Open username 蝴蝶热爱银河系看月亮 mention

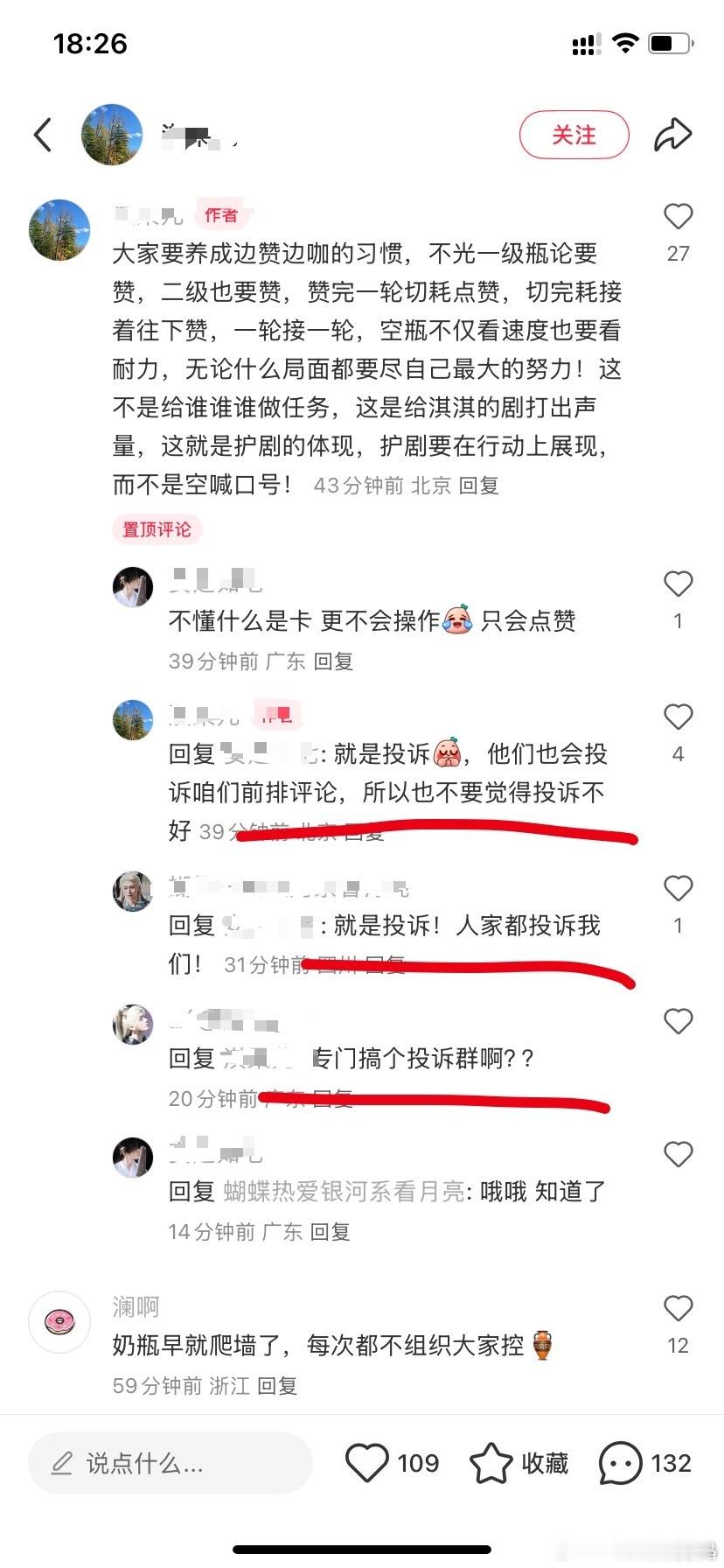tap(344, 1192)
